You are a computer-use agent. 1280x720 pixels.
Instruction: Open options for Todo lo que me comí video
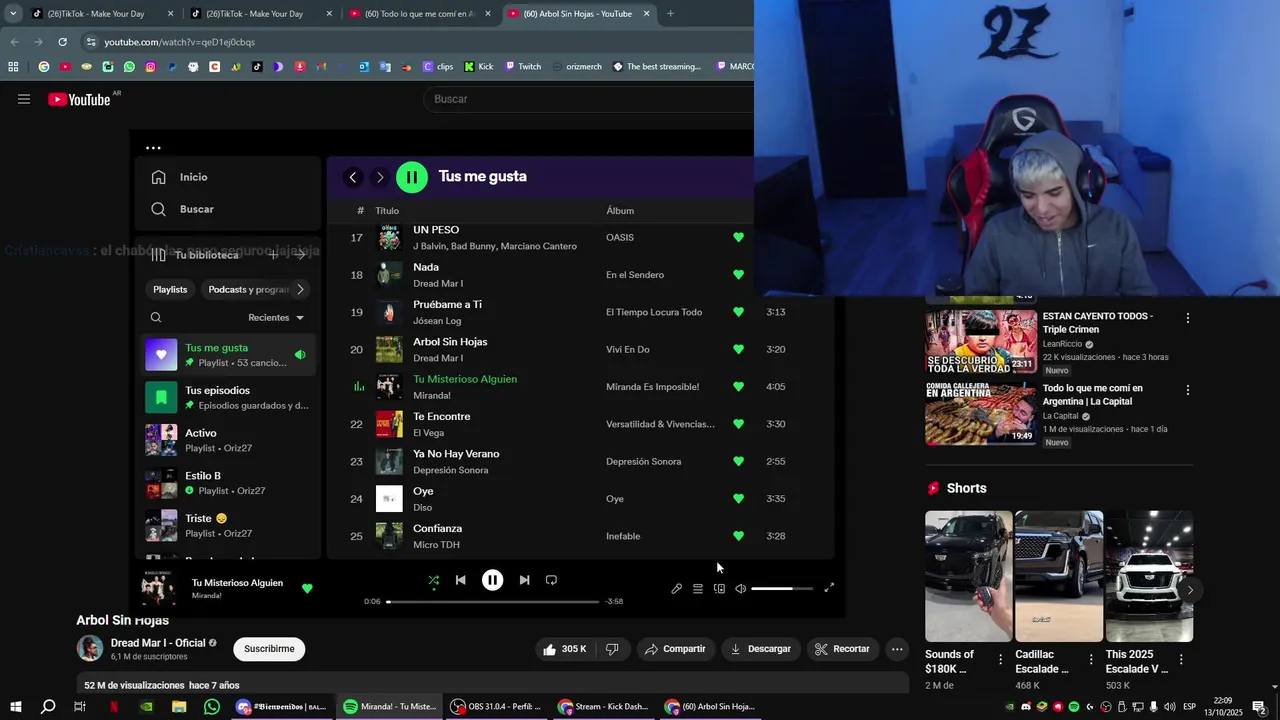click(x=1188, y=390)
